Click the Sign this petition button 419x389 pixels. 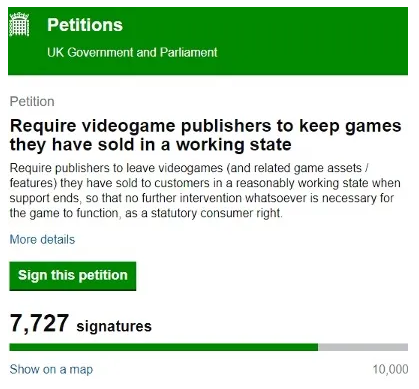tap(73, 276)
